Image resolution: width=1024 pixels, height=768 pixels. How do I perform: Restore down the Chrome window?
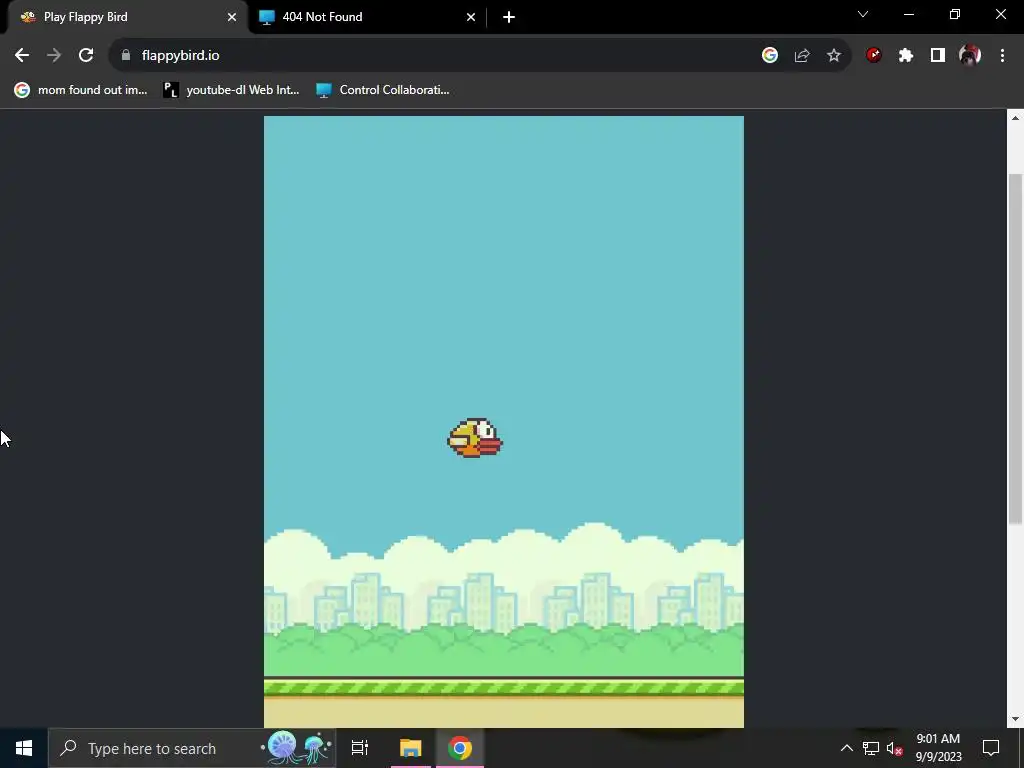[955, 14]
